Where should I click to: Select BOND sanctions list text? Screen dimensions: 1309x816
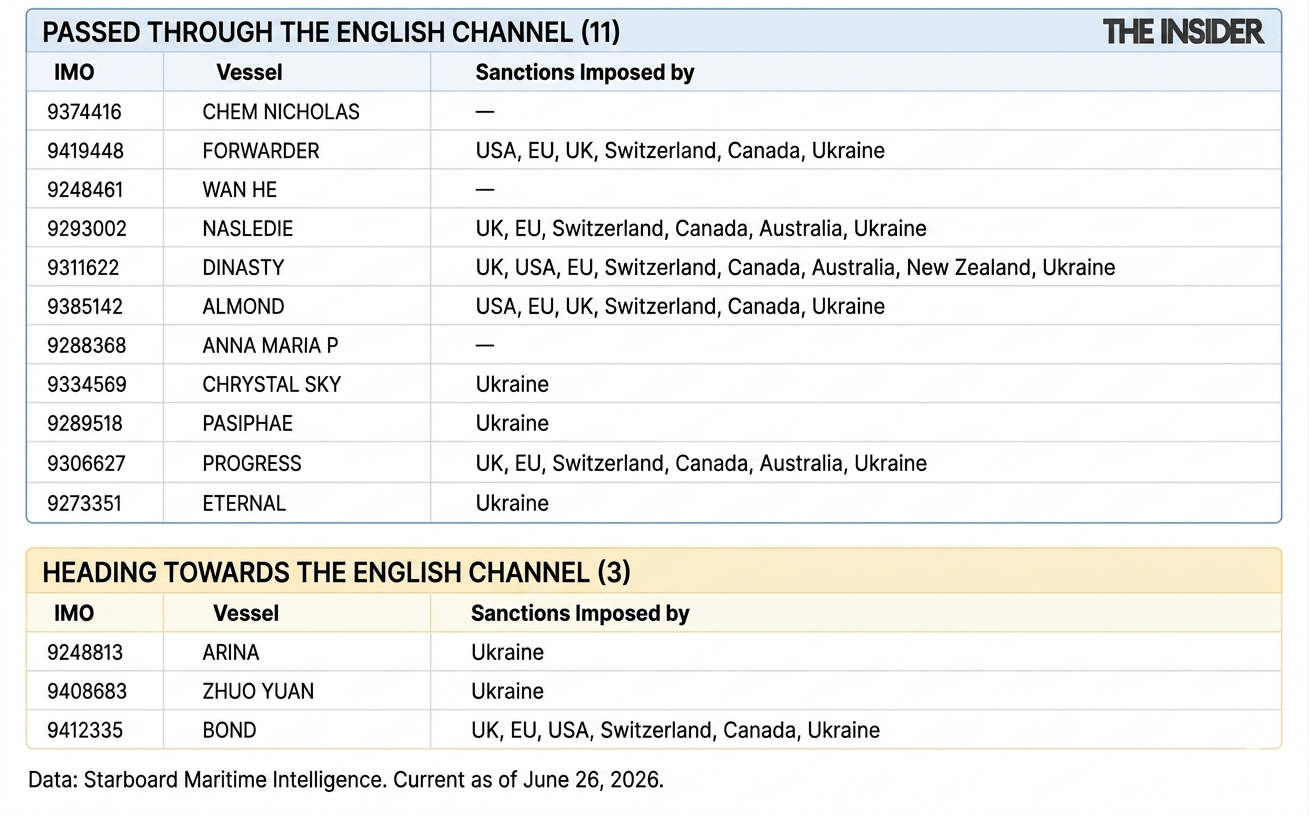tap(676, 731)
